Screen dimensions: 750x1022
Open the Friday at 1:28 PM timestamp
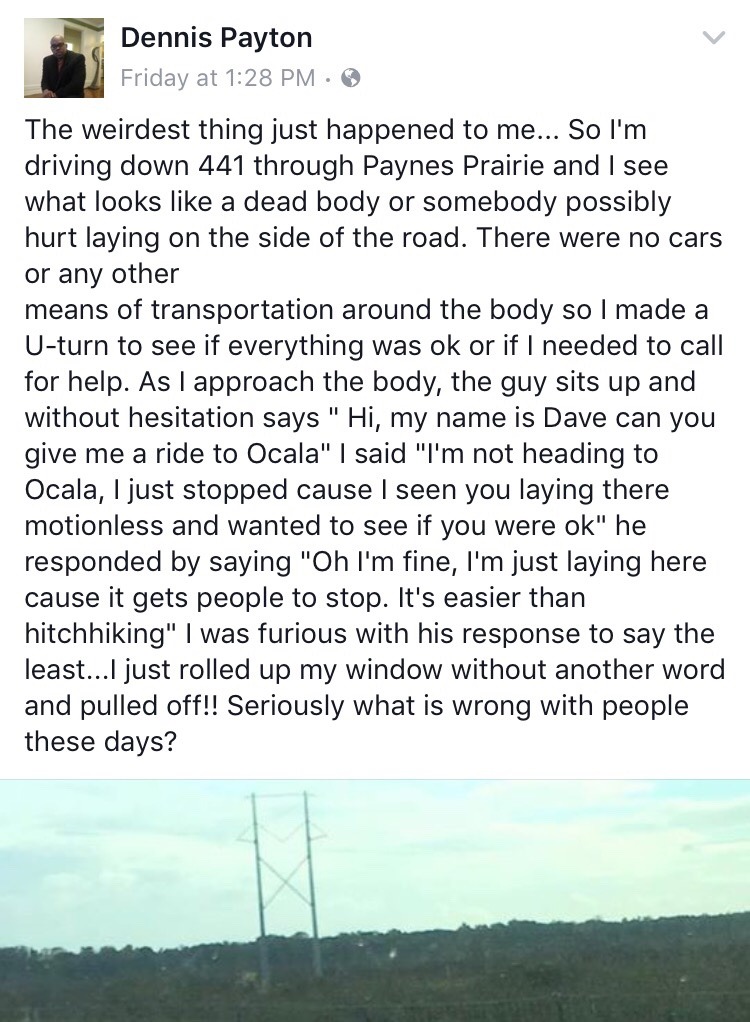point(217,77)
